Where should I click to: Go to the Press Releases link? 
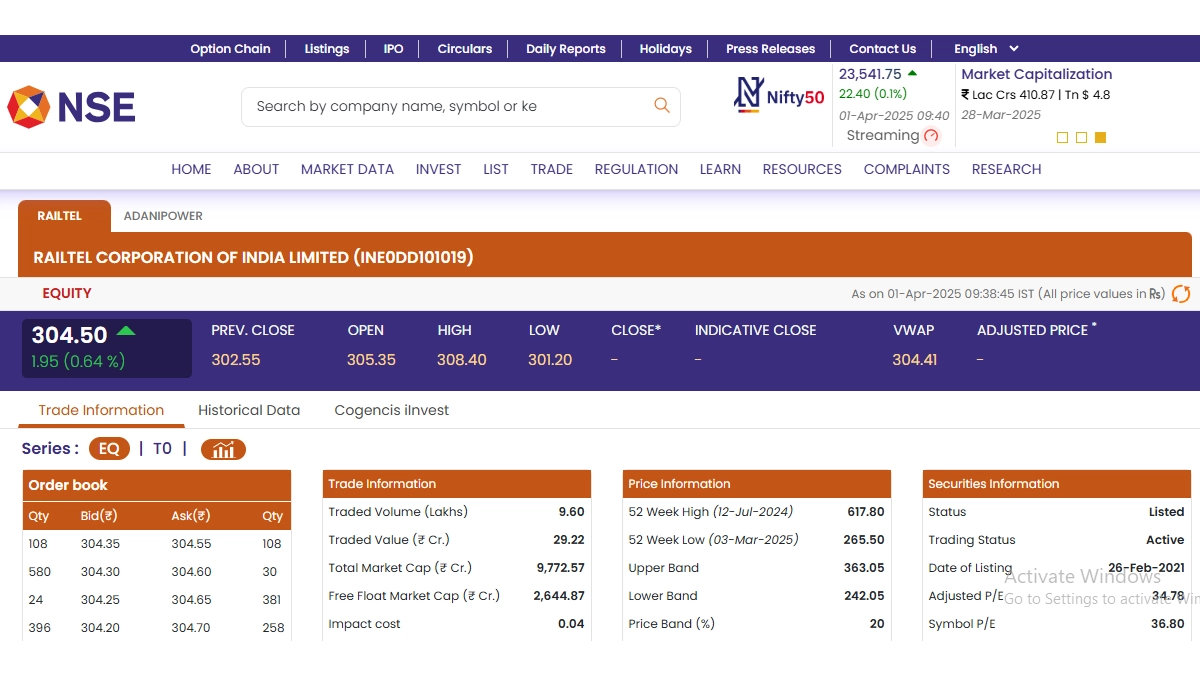(x=770, y=48)
